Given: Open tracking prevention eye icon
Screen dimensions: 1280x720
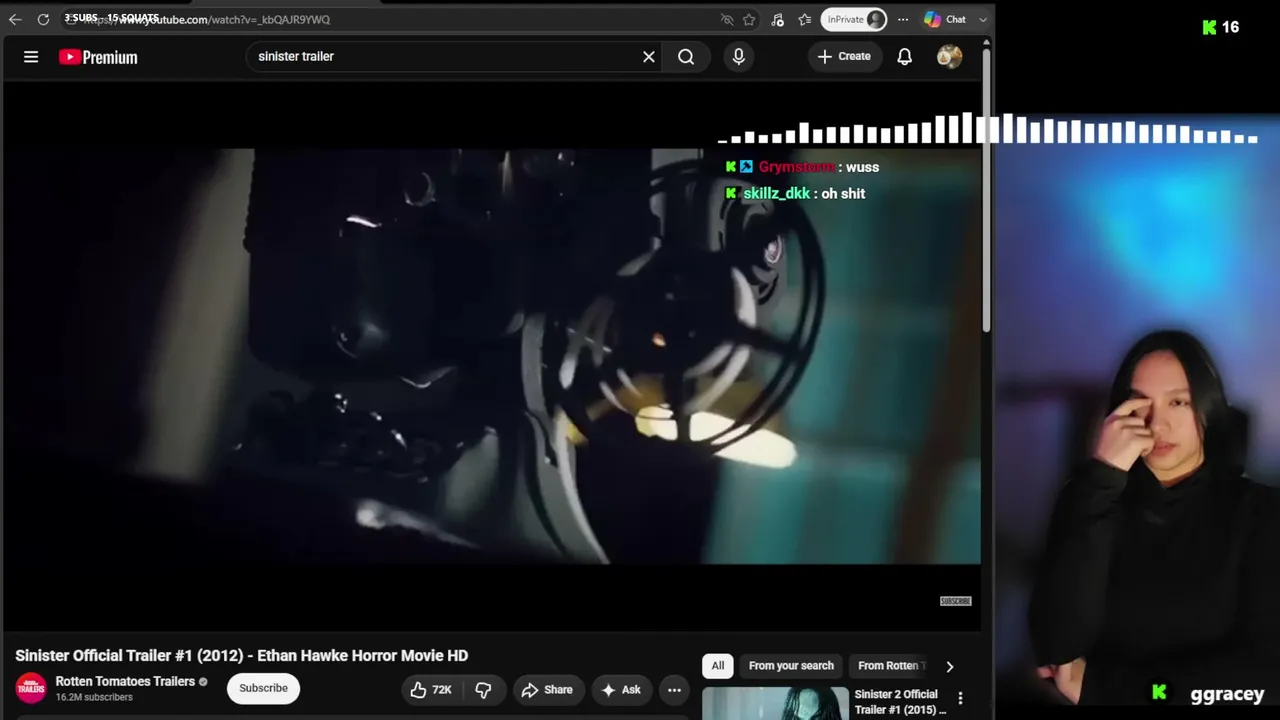Looking at the screenshot, I should click(x=727, y=19).
